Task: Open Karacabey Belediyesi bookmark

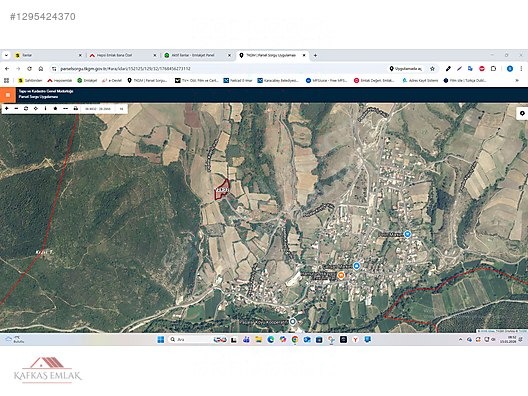Action: 278,80
